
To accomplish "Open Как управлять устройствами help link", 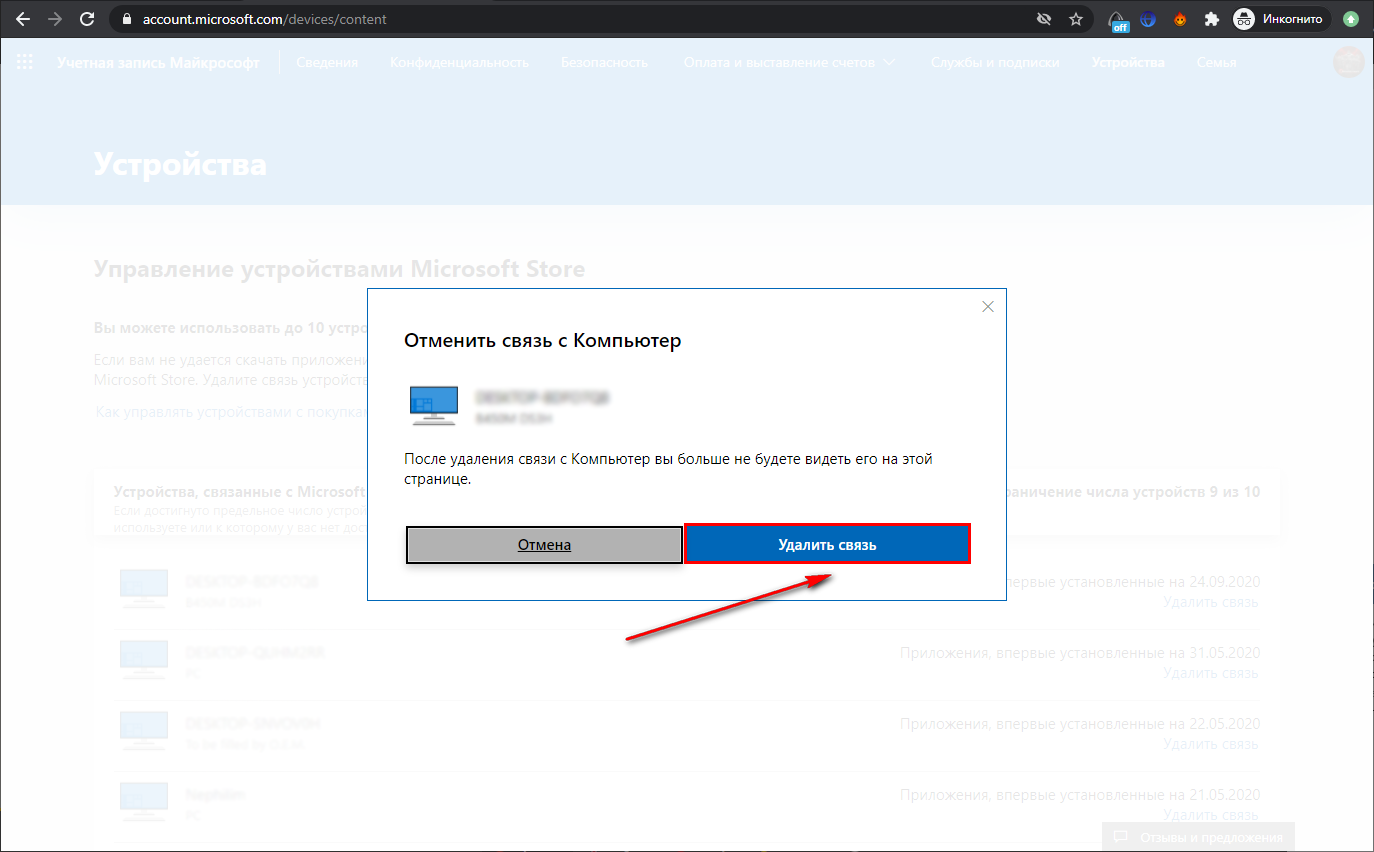I will pos(232,412).
